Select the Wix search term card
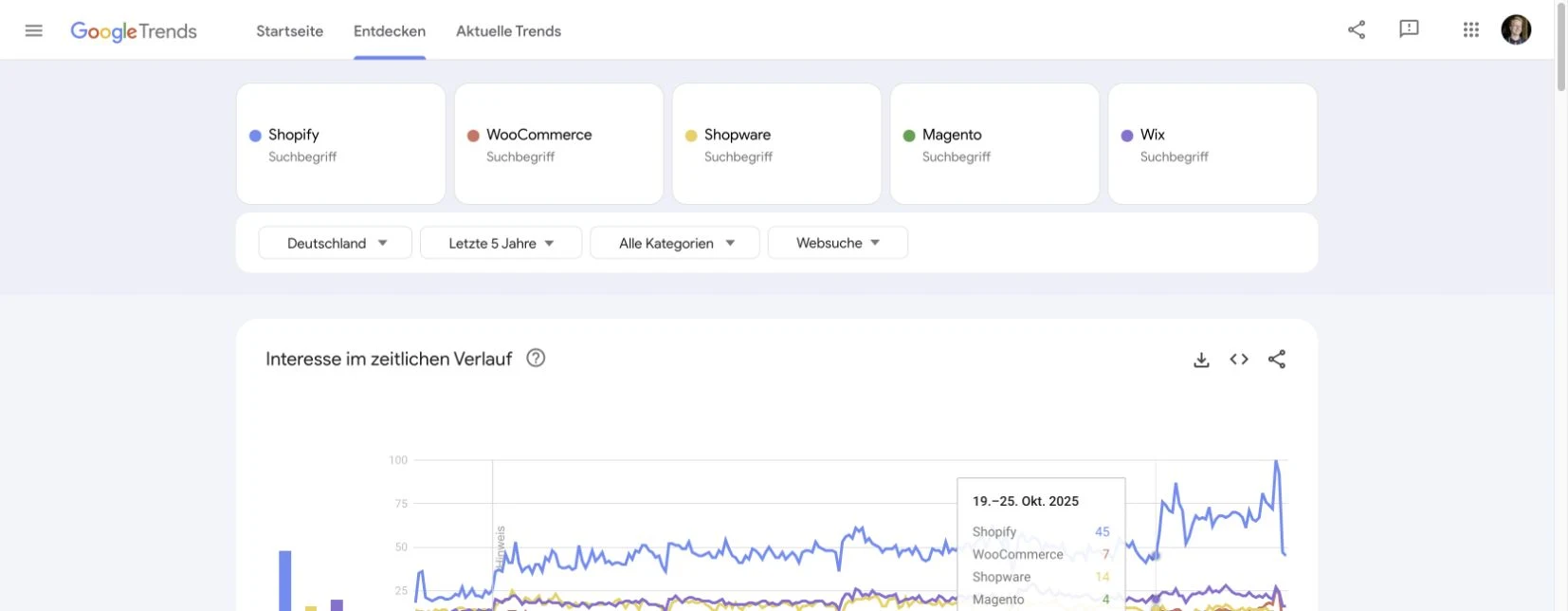 click(x=1212, y=143)
